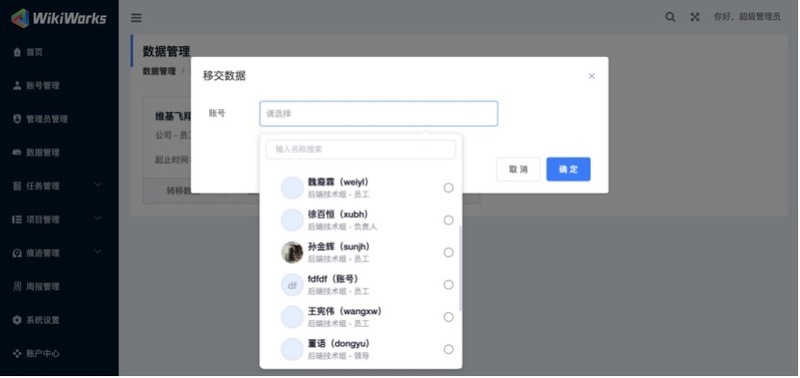Open the search magnifier icon
Image resolution: width=800 pixels, height=378 pixels.
coord(670,17)
